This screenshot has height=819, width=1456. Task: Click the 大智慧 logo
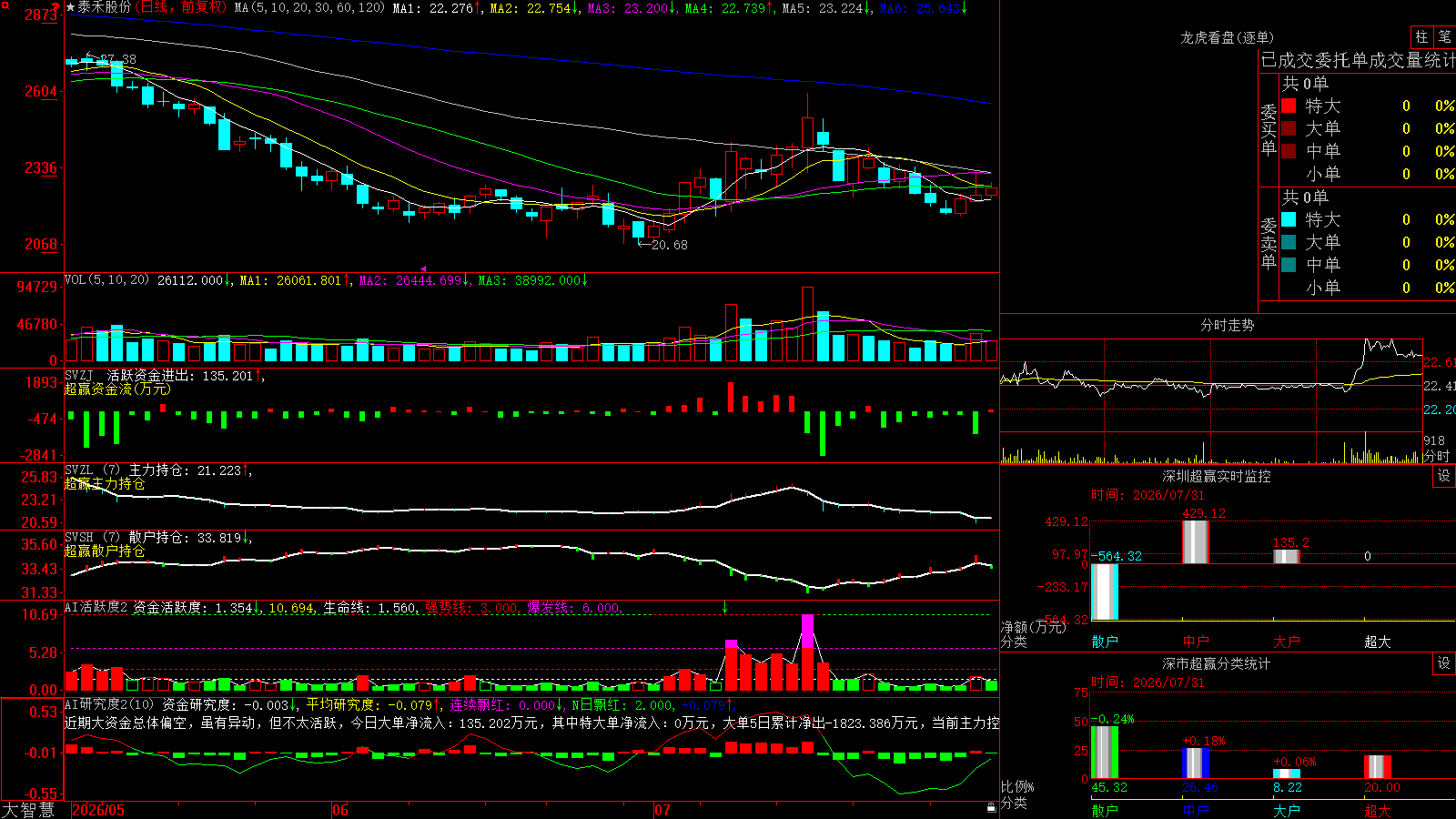point(28,809)
